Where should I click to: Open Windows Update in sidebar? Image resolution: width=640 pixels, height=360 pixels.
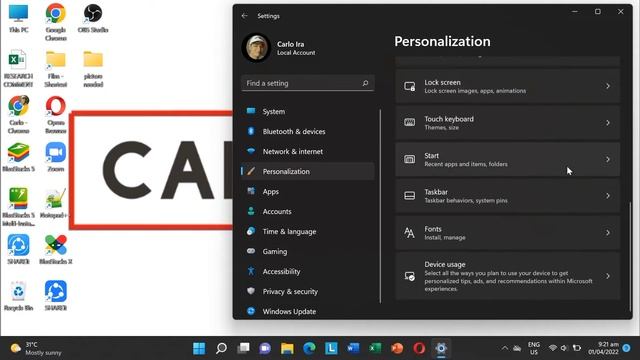coord(308,311)
